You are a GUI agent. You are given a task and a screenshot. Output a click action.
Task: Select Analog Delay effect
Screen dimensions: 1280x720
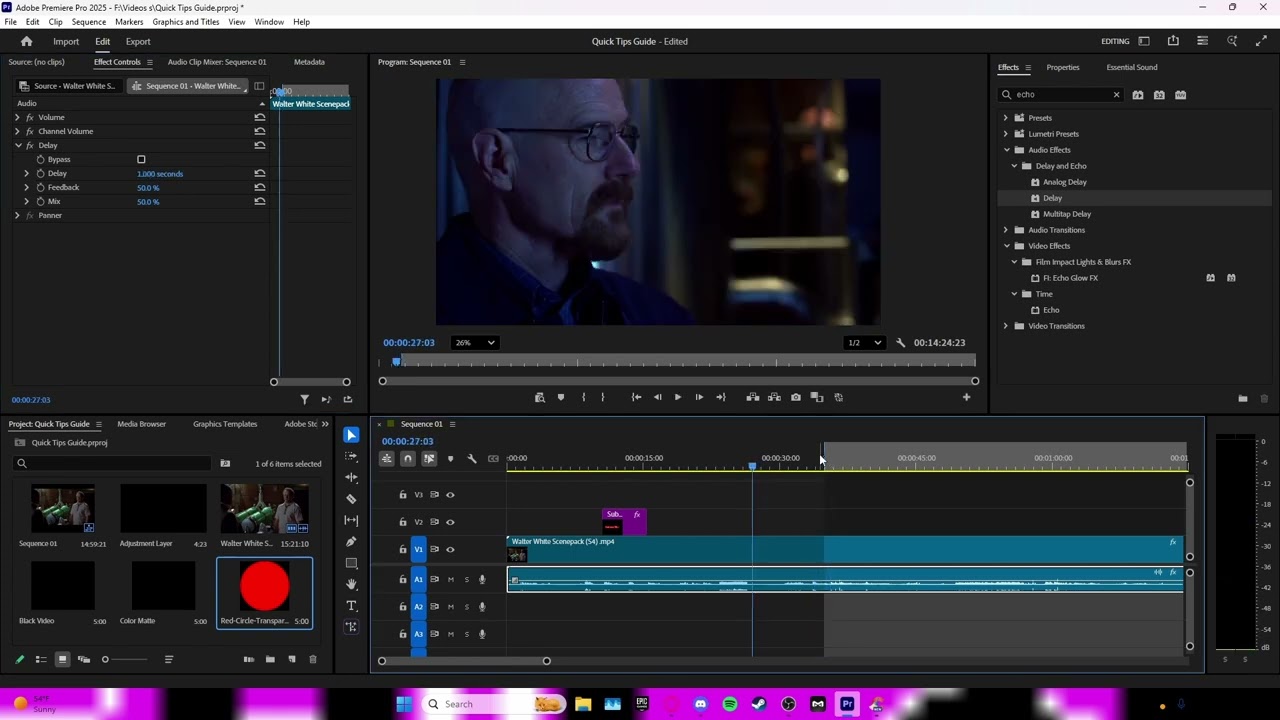(1065, 182)
